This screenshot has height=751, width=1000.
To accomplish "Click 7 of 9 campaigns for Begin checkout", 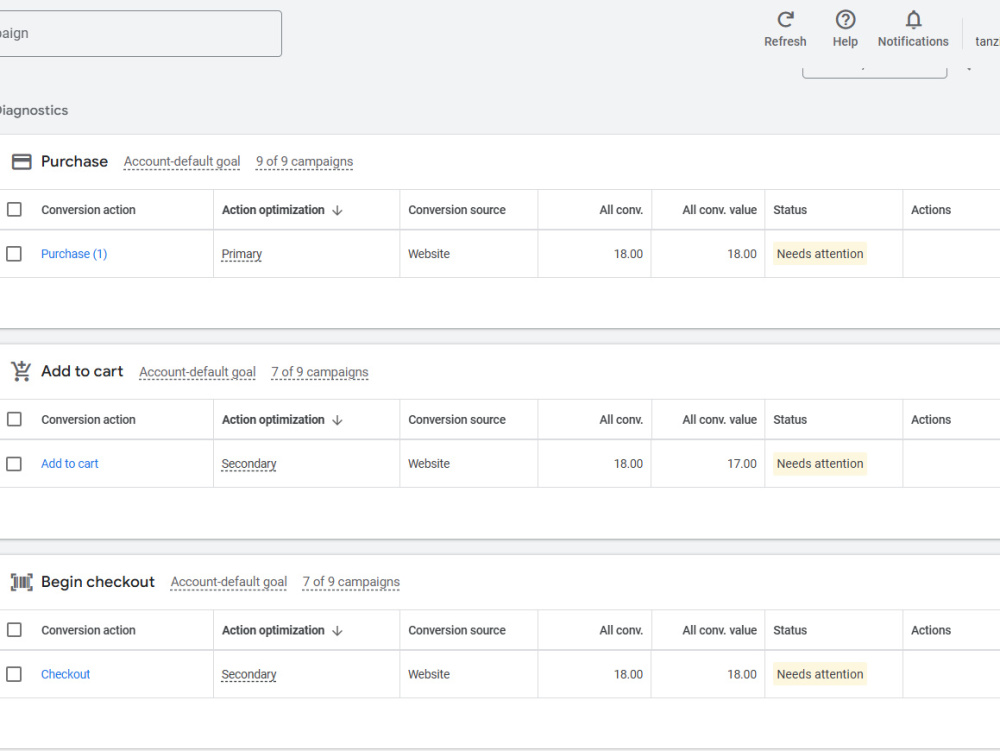I will [351, 581].
